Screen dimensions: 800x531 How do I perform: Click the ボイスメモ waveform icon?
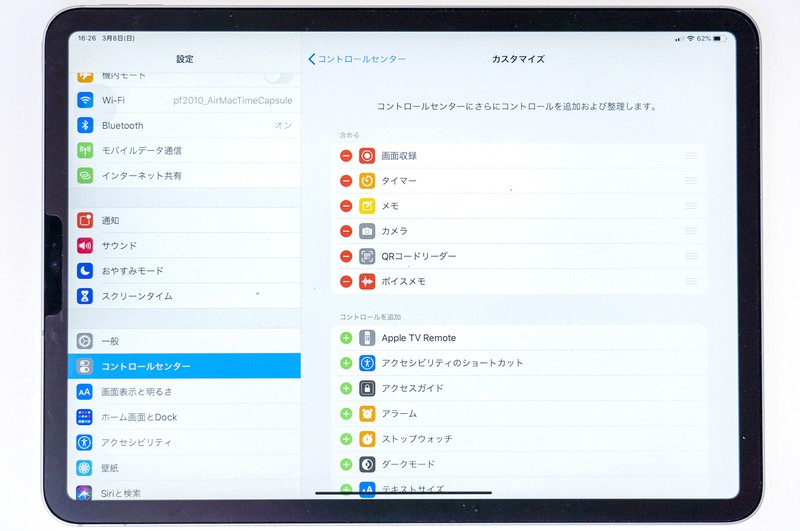pos(367,281)
